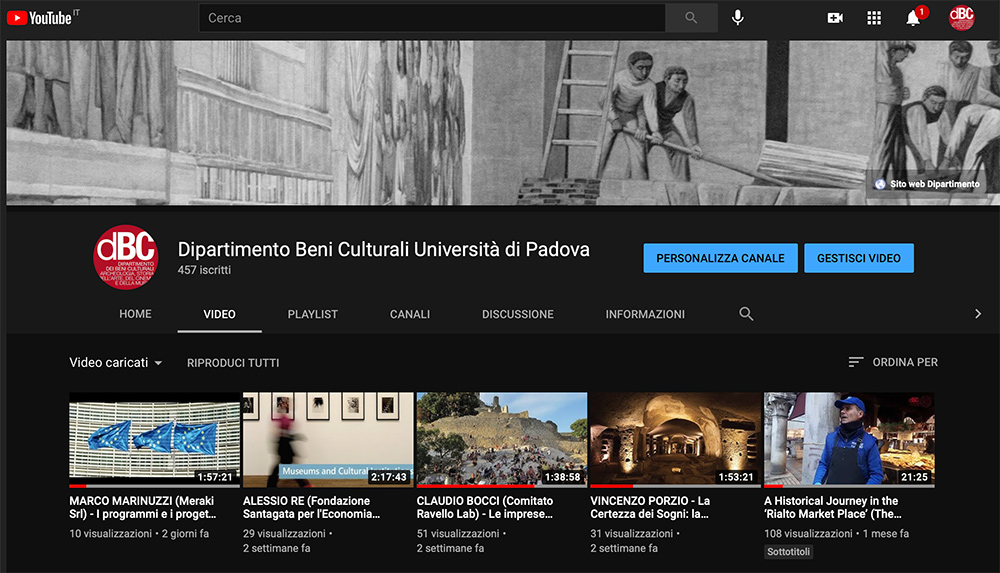Switch to the HOME tab
Image resolution: width=1000 pixels, height=573 pixels.
point(135,314)
